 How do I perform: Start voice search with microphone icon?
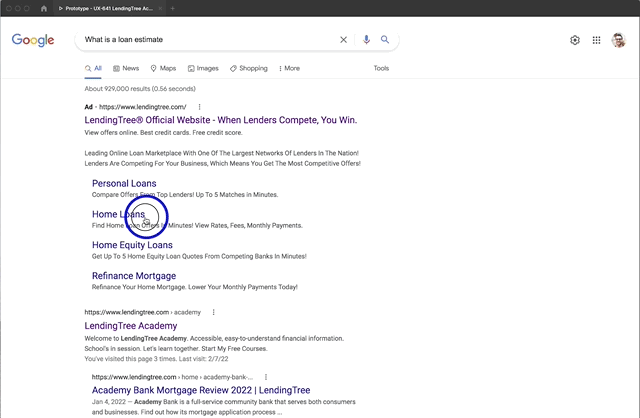pos(366,40)
